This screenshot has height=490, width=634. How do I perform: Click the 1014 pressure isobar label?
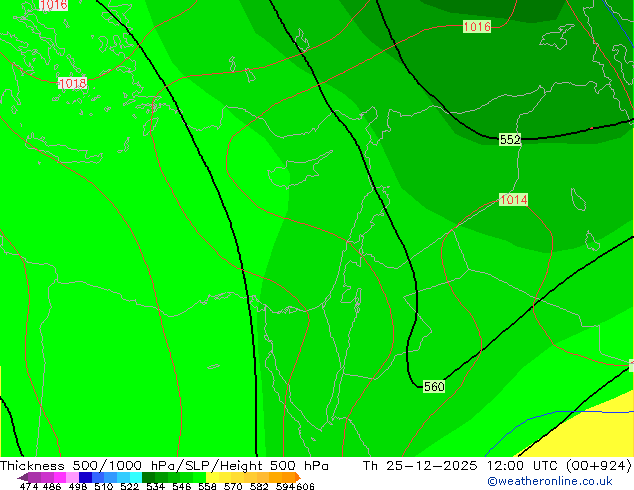[513, 199]
